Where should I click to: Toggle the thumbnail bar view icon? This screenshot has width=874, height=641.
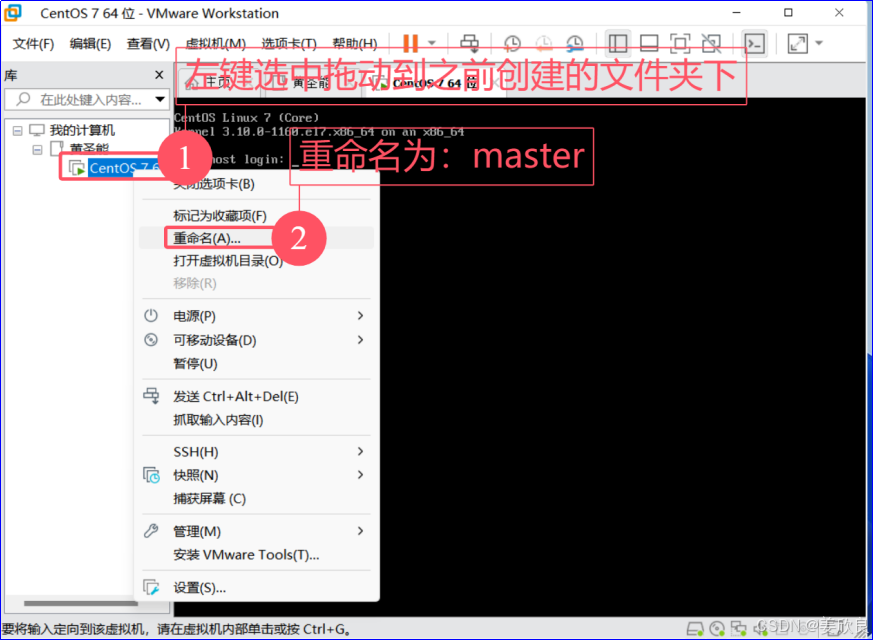[649, 43]
